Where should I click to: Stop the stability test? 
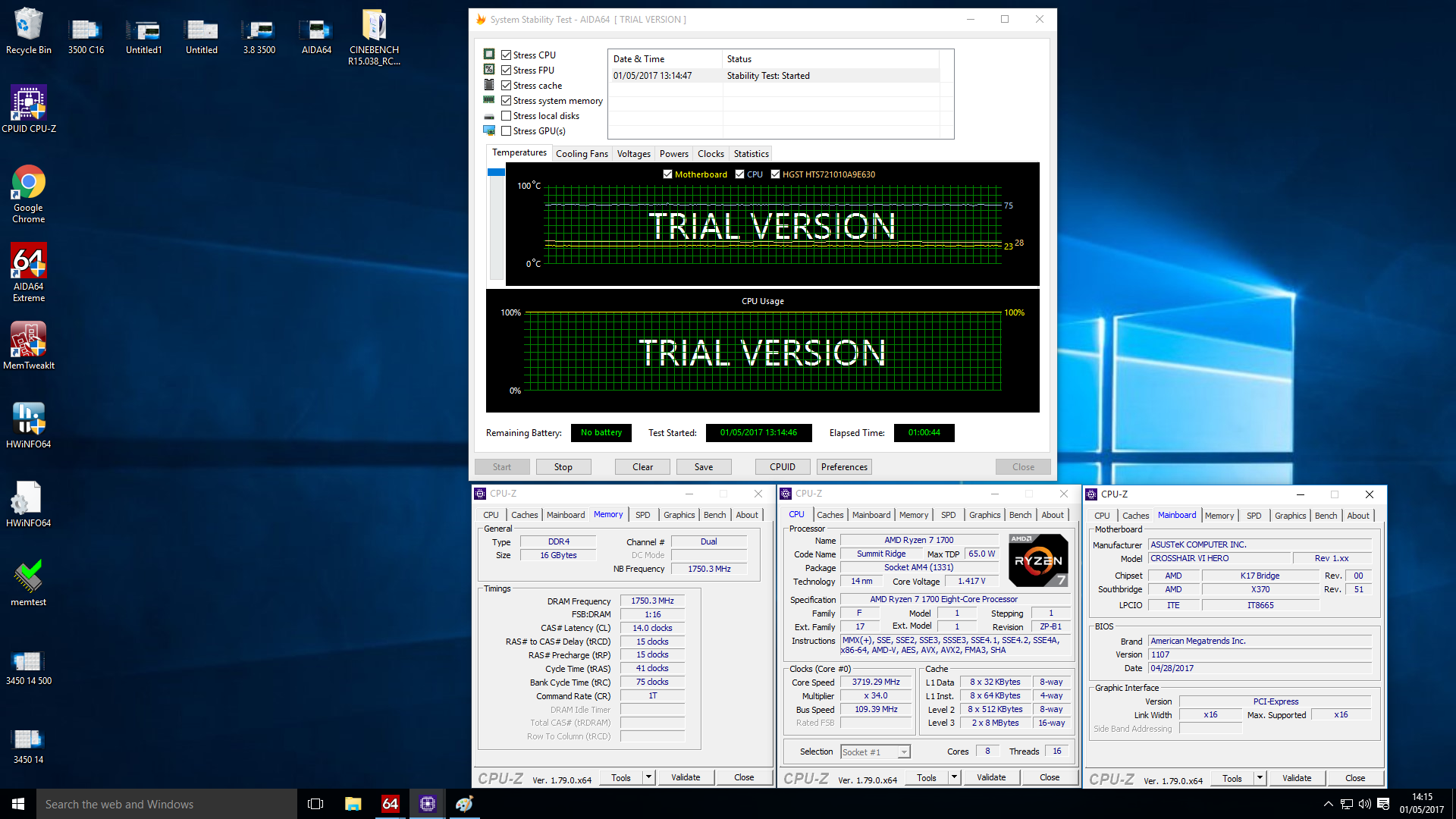(563, 467)
